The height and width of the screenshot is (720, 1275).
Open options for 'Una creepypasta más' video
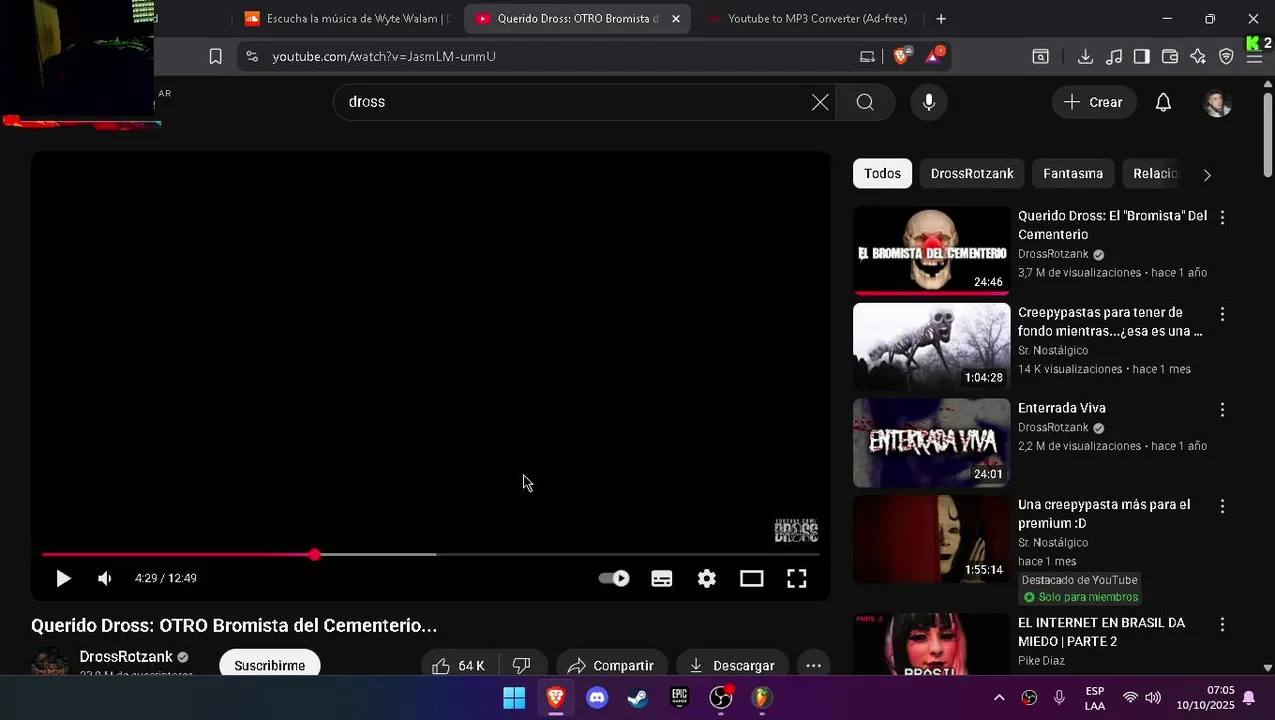1222,507
